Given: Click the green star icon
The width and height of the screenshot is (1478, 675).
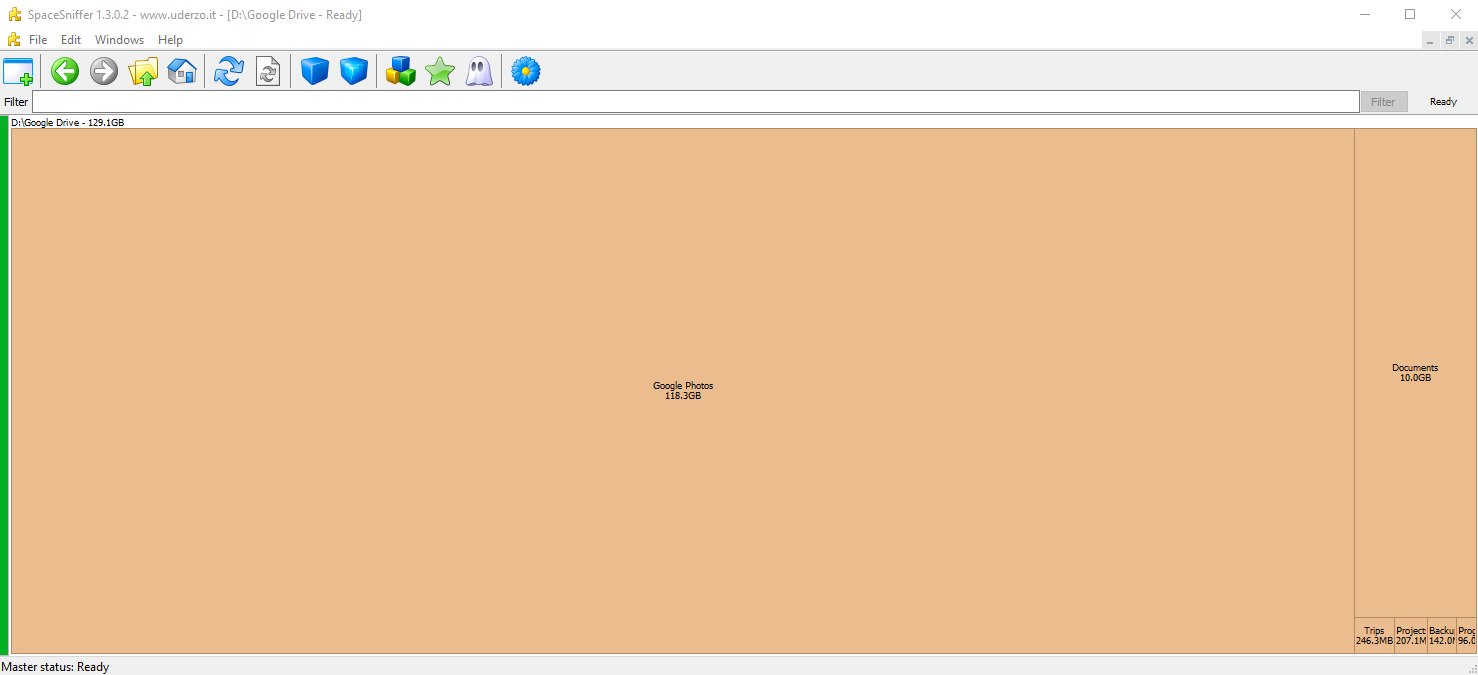Looking at the screenshot, I should [440, 71].
